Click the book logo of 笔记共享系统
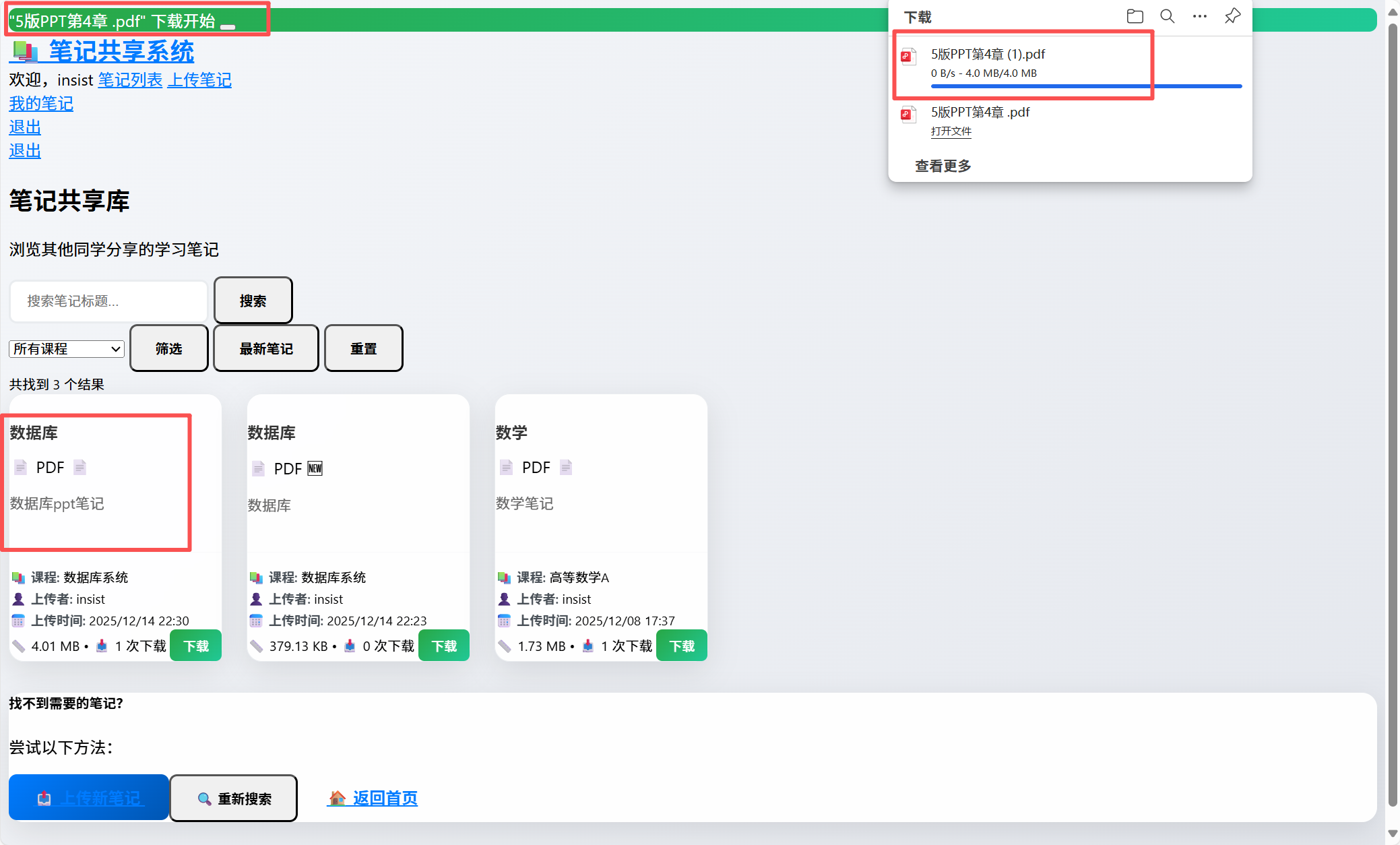1400x845 pixels. tap(25, 51)
